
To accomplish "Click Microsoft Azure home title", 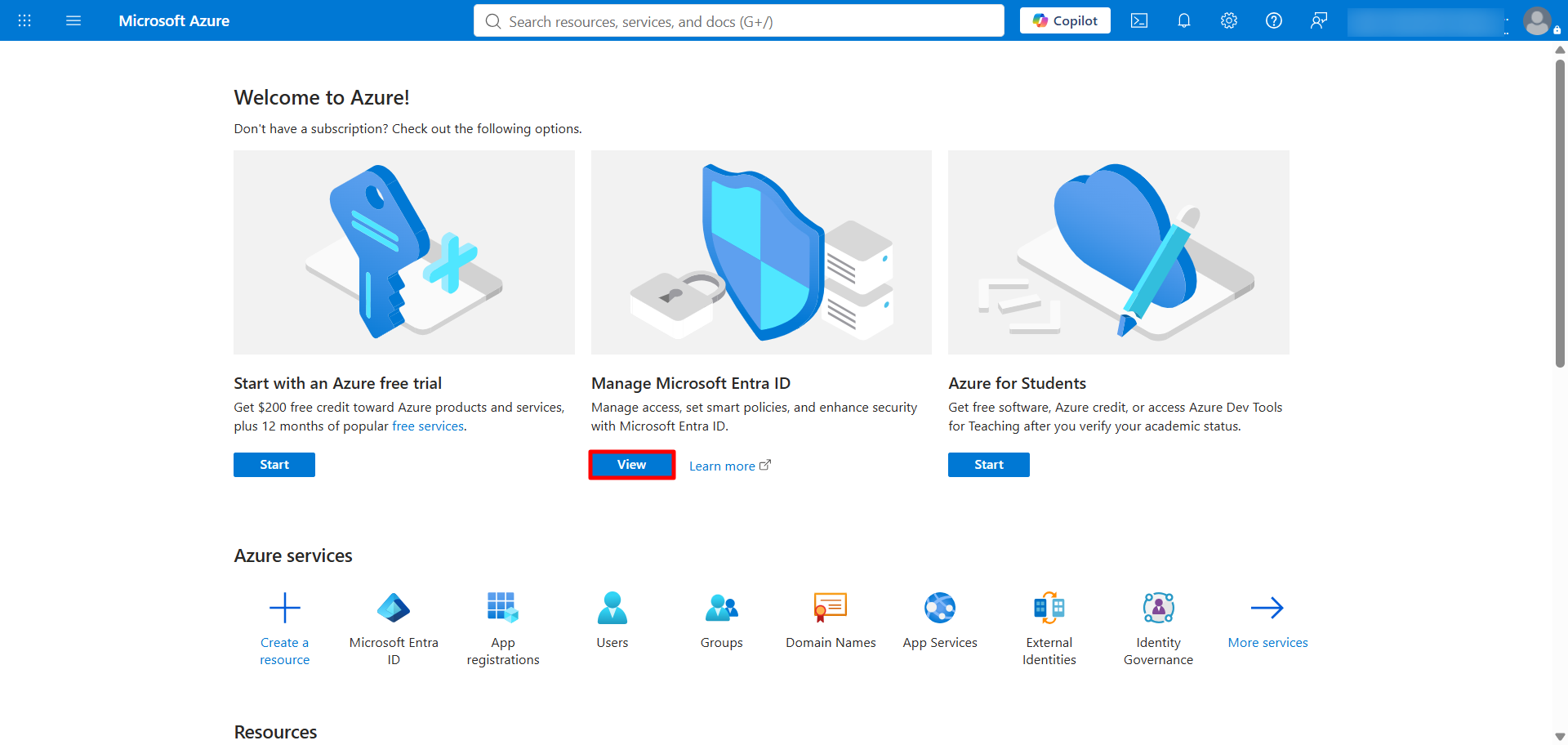I will (174, 20).
